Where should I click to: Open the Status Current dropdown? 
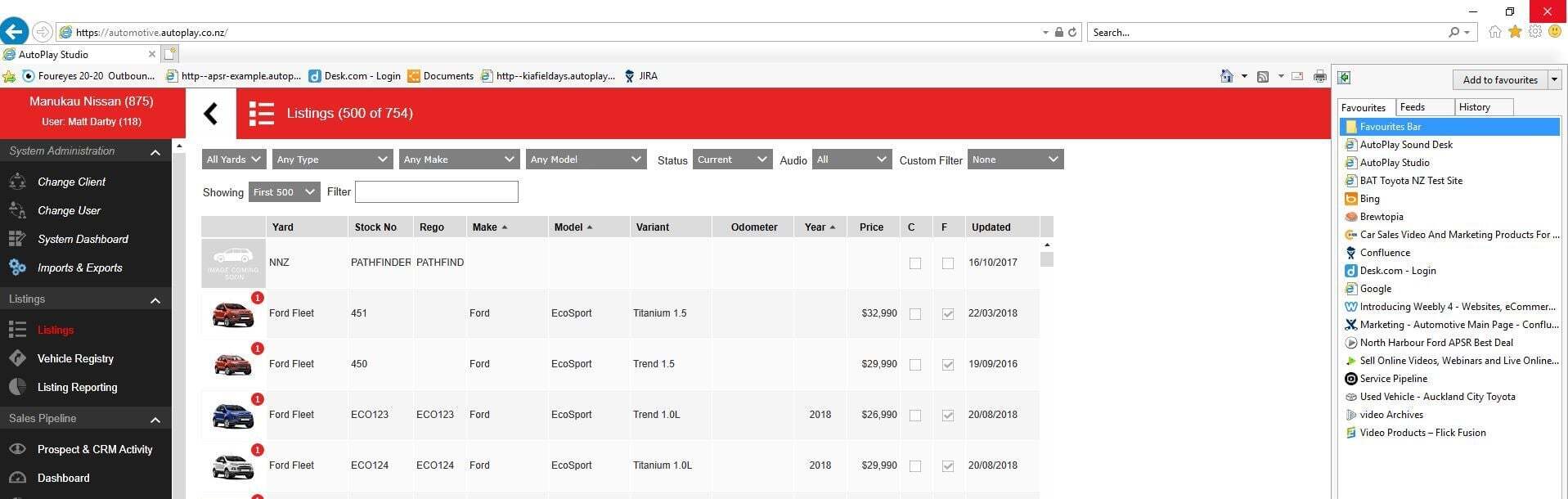tap(733, 160)
